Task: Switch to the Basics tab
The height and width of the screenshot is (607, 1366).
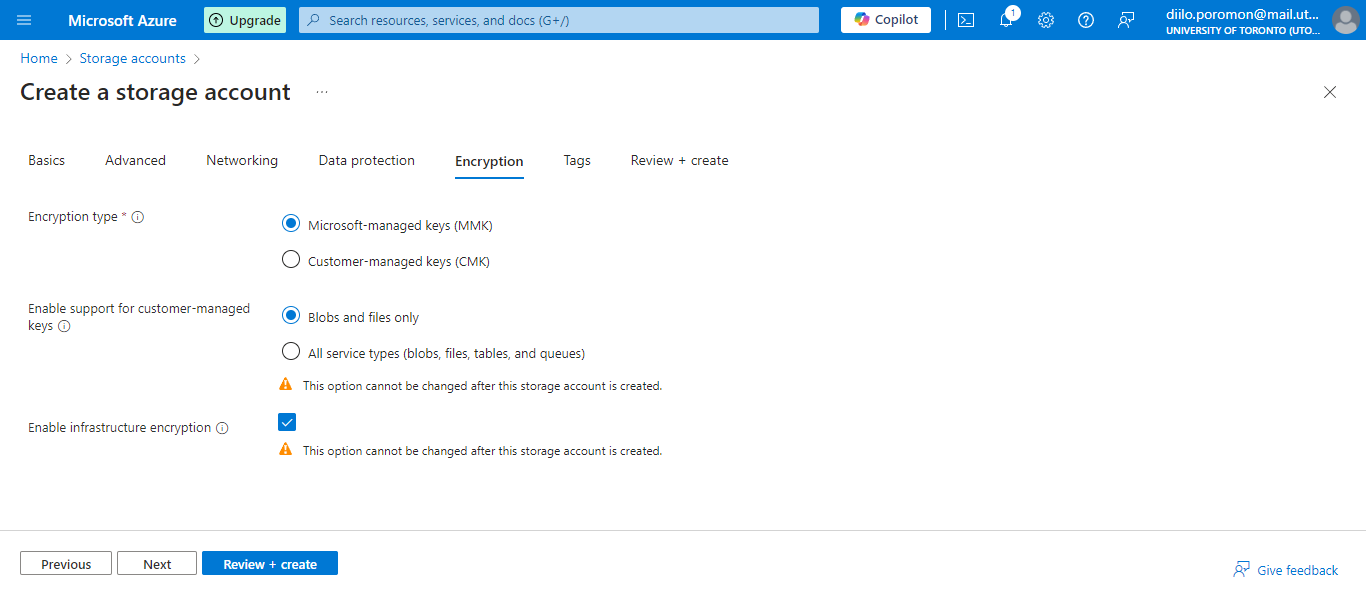Action: pyautogui.click(x=46, y=160)
